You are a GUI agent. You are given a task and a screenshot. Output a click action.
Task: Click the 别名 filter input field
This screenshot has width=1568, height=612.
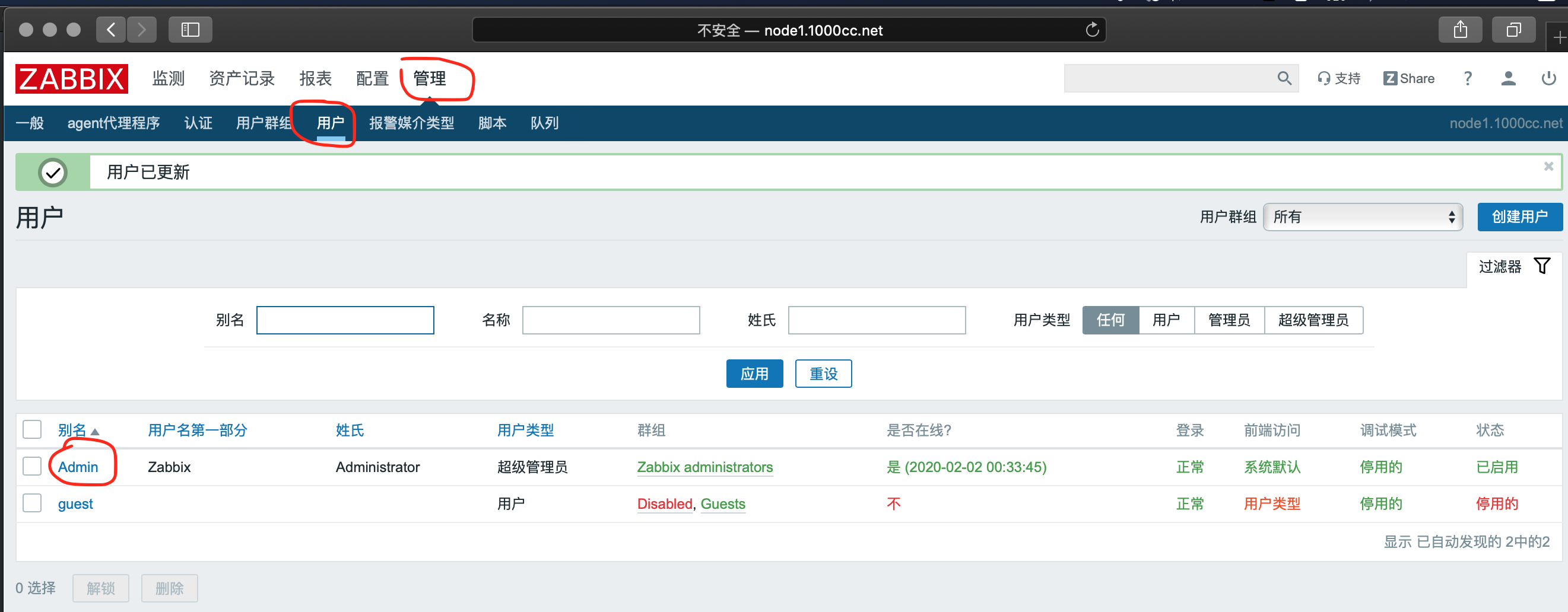[x=345, y=320]
